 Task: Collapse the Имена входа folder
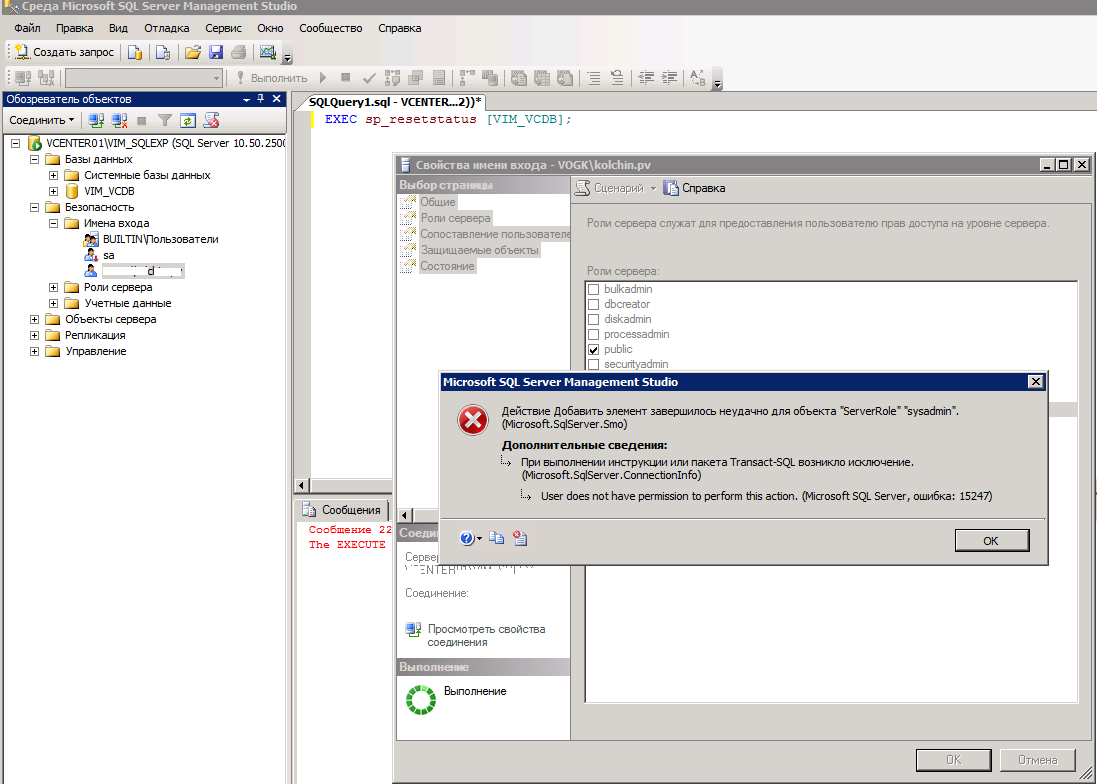tap(53, 223)
